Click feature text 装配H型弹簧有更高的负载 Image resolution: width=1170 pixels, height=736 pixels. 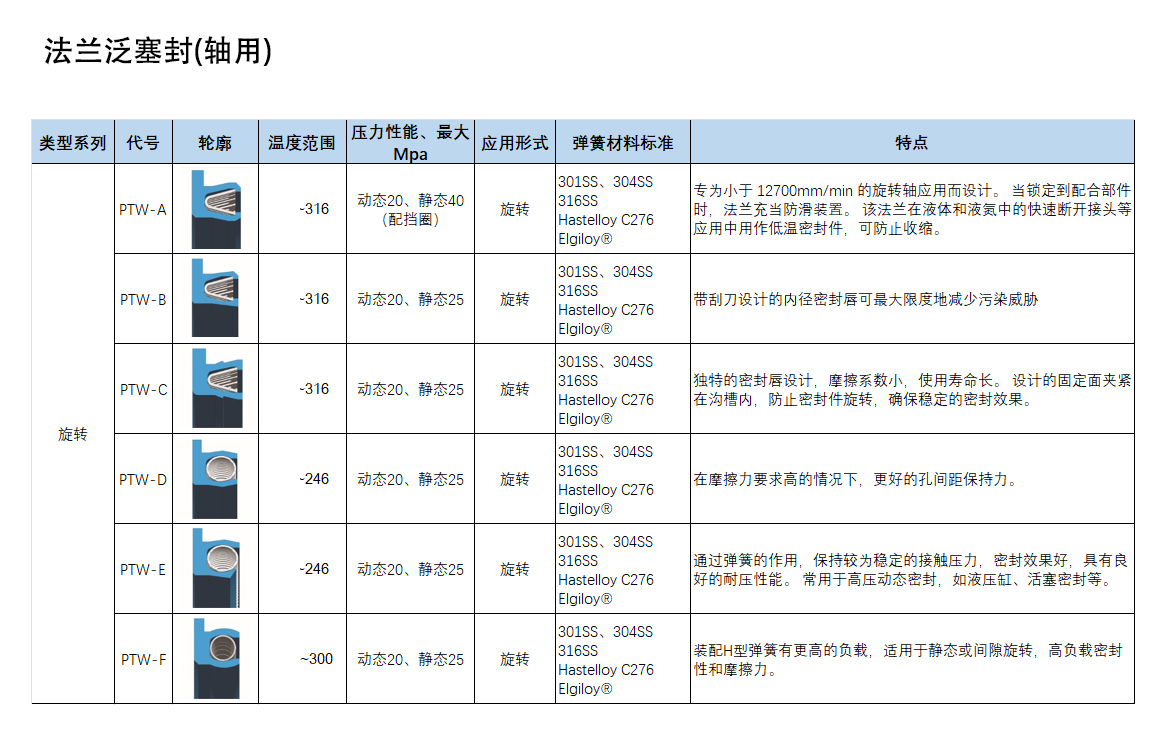click(x=908, y=659)
